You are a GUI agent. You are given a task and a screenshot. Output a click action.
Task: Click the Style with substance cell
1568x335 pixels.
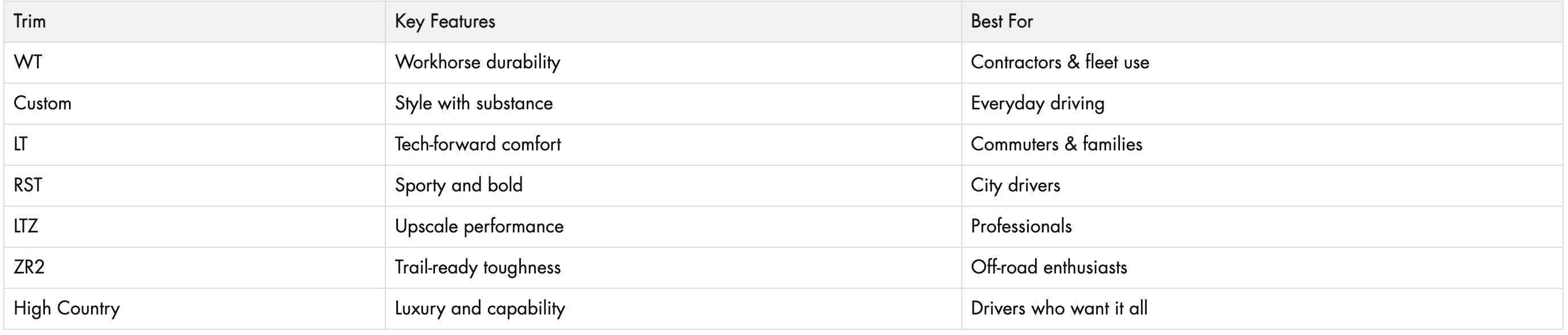pyautogui.click(x=474, y=103)
